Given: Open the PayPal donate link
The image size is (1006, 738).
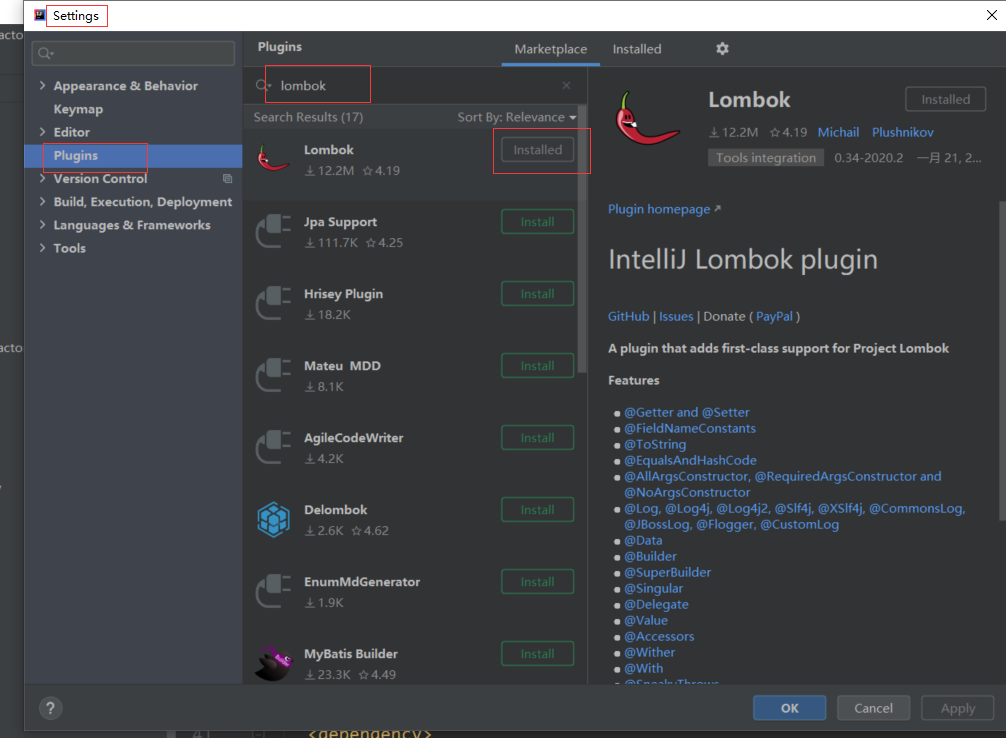Looking at the screenshot, I should coord(774,316).
